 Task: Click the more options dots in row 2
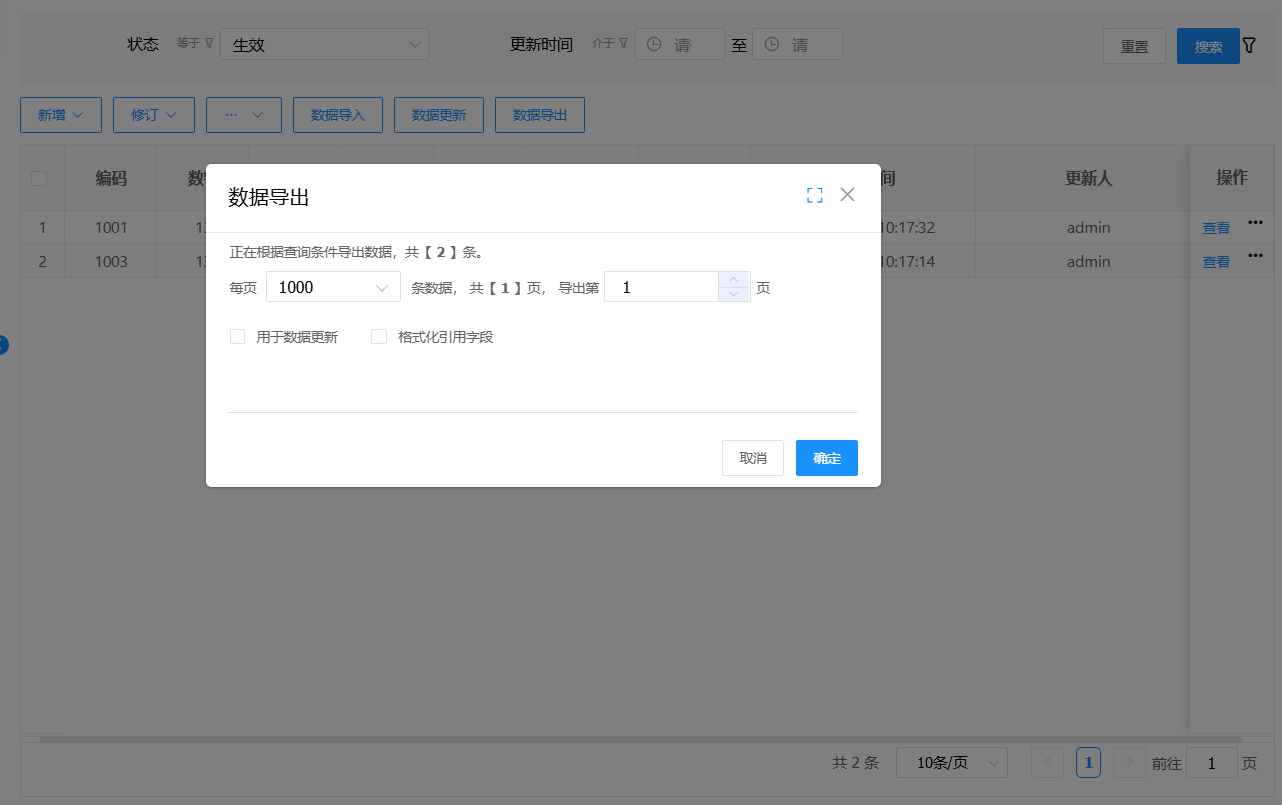click(1255, 257)
